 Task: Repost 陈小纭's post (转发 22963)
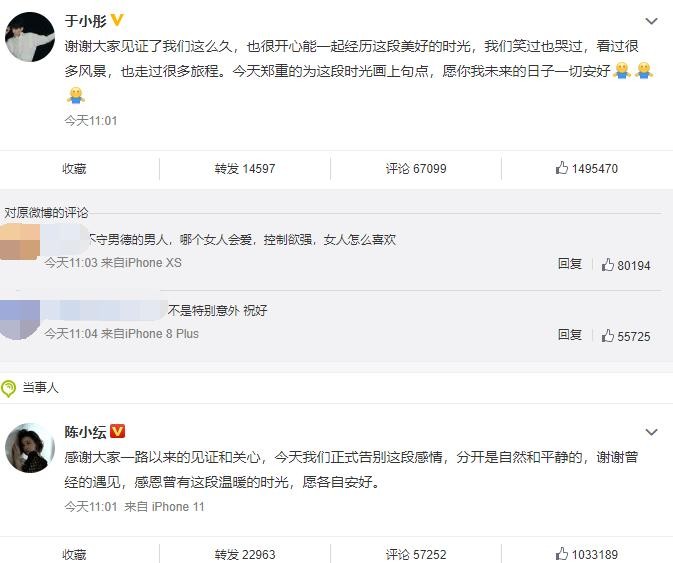(244, 554)
